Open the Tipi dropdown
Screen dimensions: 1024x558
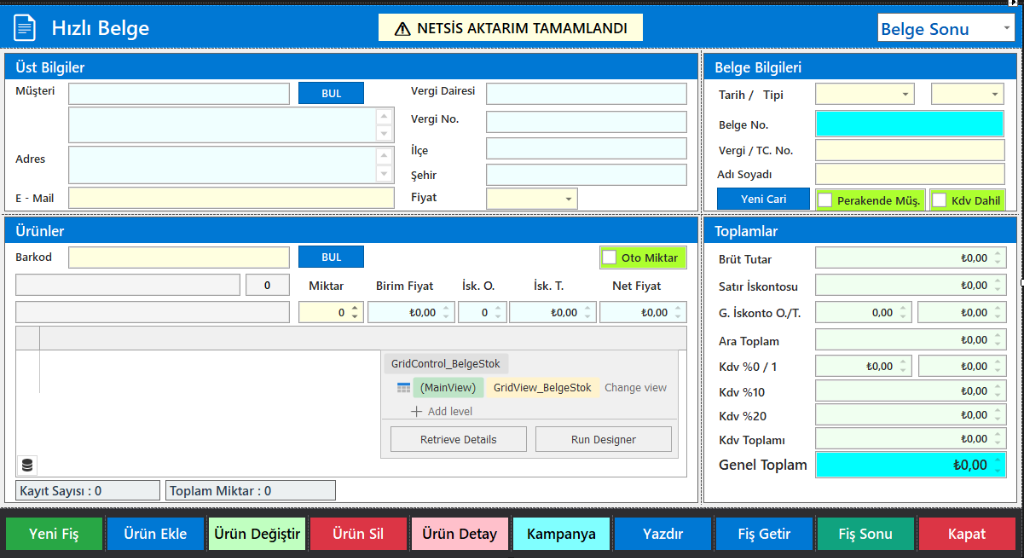click(x=995, y=94)
